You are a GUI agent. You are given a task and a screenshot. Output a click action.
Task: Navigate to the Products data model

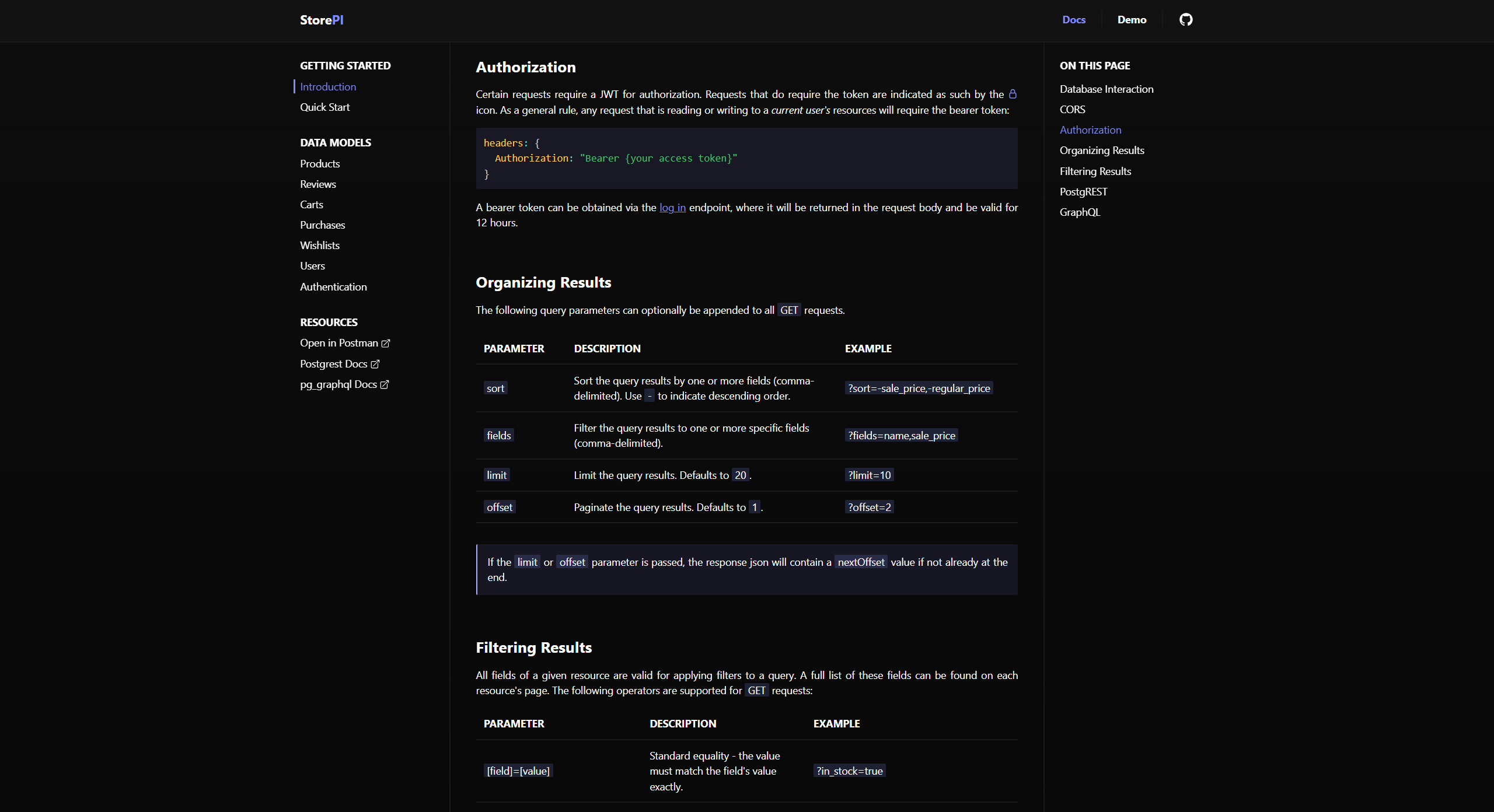pos(319,163)
